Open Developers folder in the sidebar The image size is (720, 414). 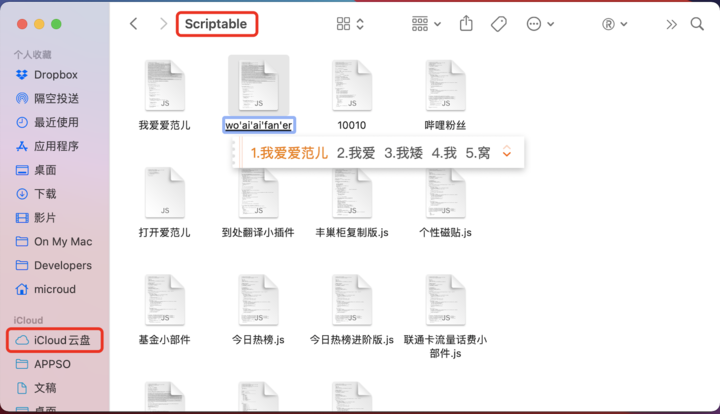pyautogui.click(x=53, y=265)
